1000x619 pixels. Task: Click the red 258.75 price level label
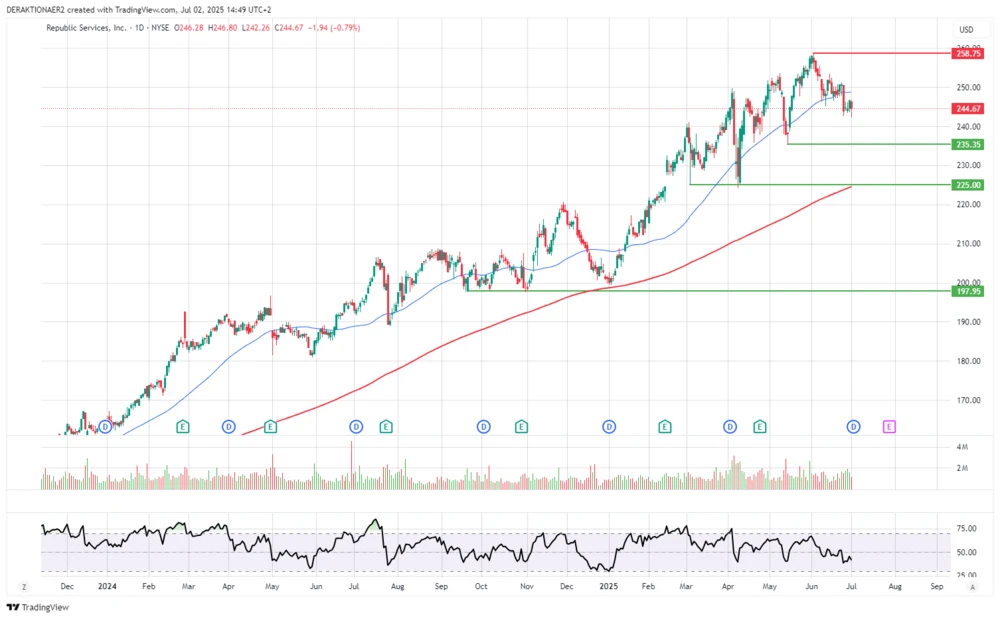[966, 53]
